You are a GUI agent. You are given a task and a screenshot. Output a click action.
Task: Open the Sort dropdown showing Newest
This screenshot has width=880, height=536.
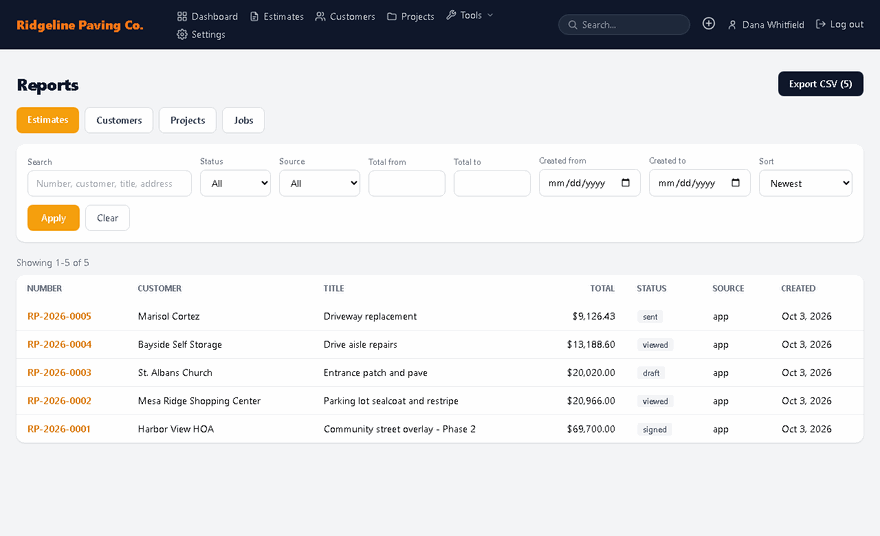point(805,184)
